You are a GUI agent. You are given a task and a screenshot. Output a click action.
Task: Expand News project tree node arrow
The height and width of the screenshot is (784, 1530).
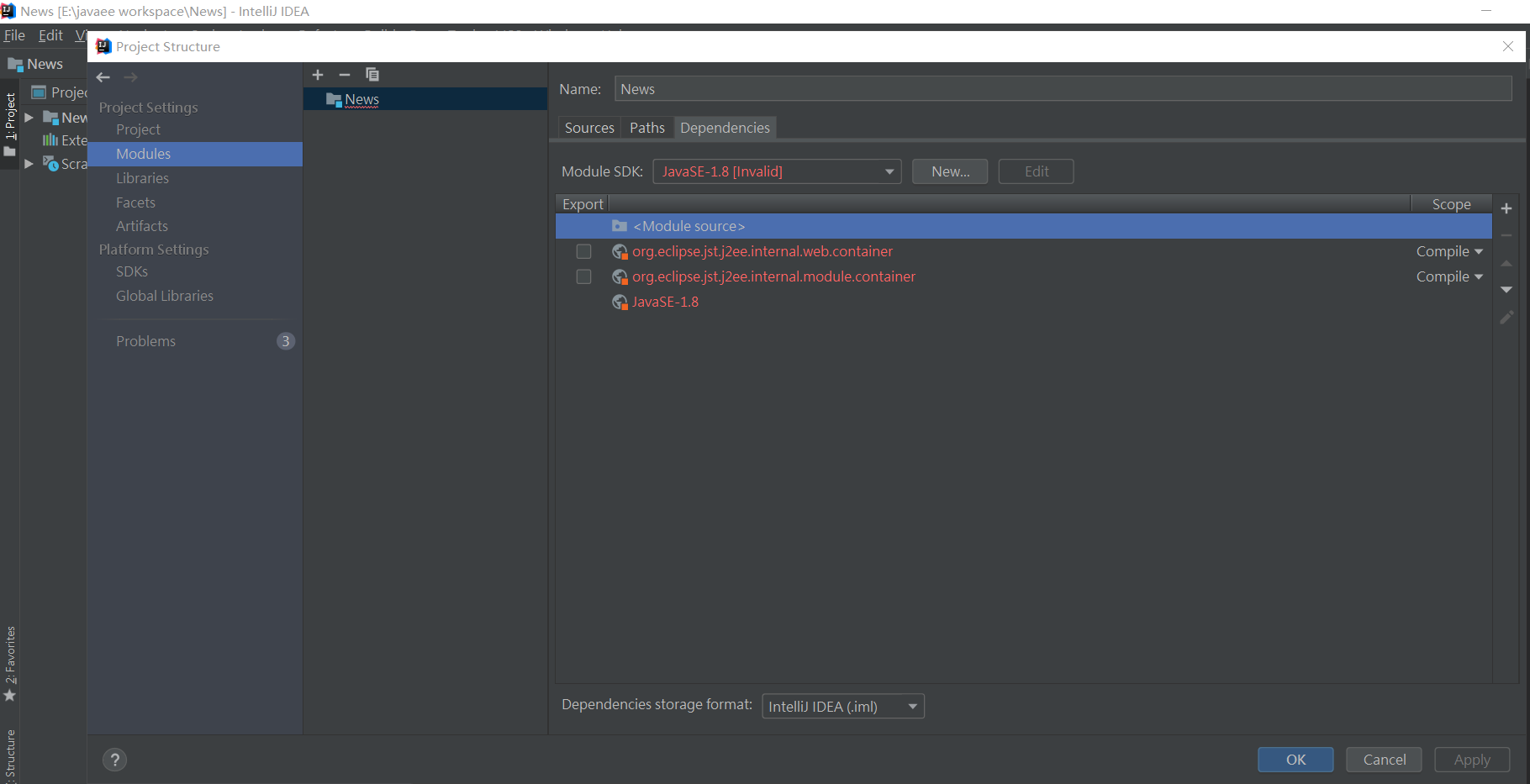pos(29,118)
